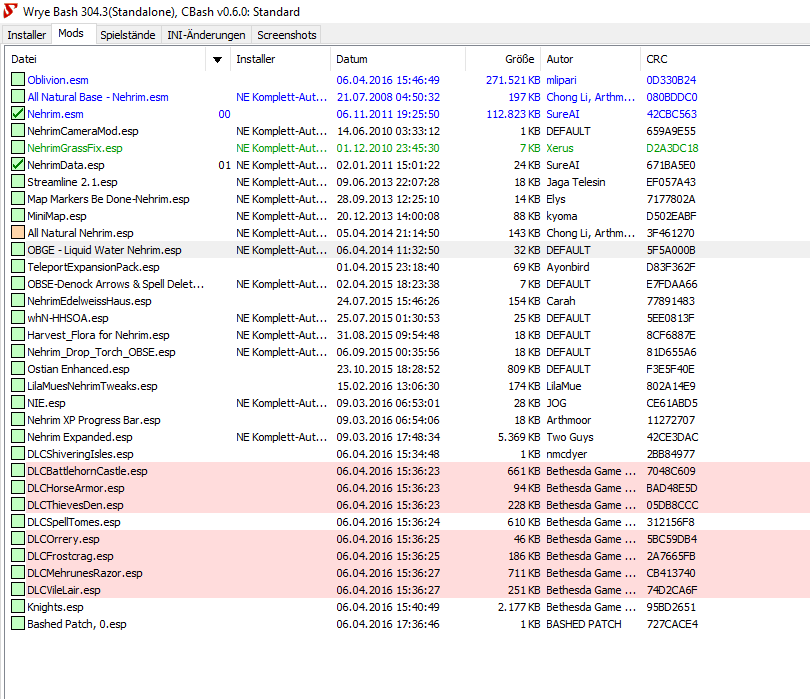This screenshot has width=810, height=699.
Task: Uncheck the NehrimData.esp checkbox
Action: [17, 165]
